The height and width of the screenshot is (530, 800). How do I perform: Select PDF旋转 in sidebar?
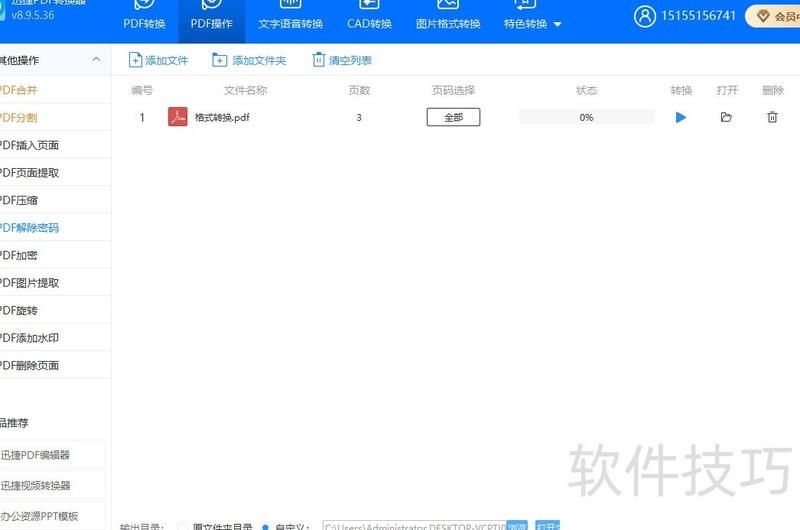[x=54, y=310]
